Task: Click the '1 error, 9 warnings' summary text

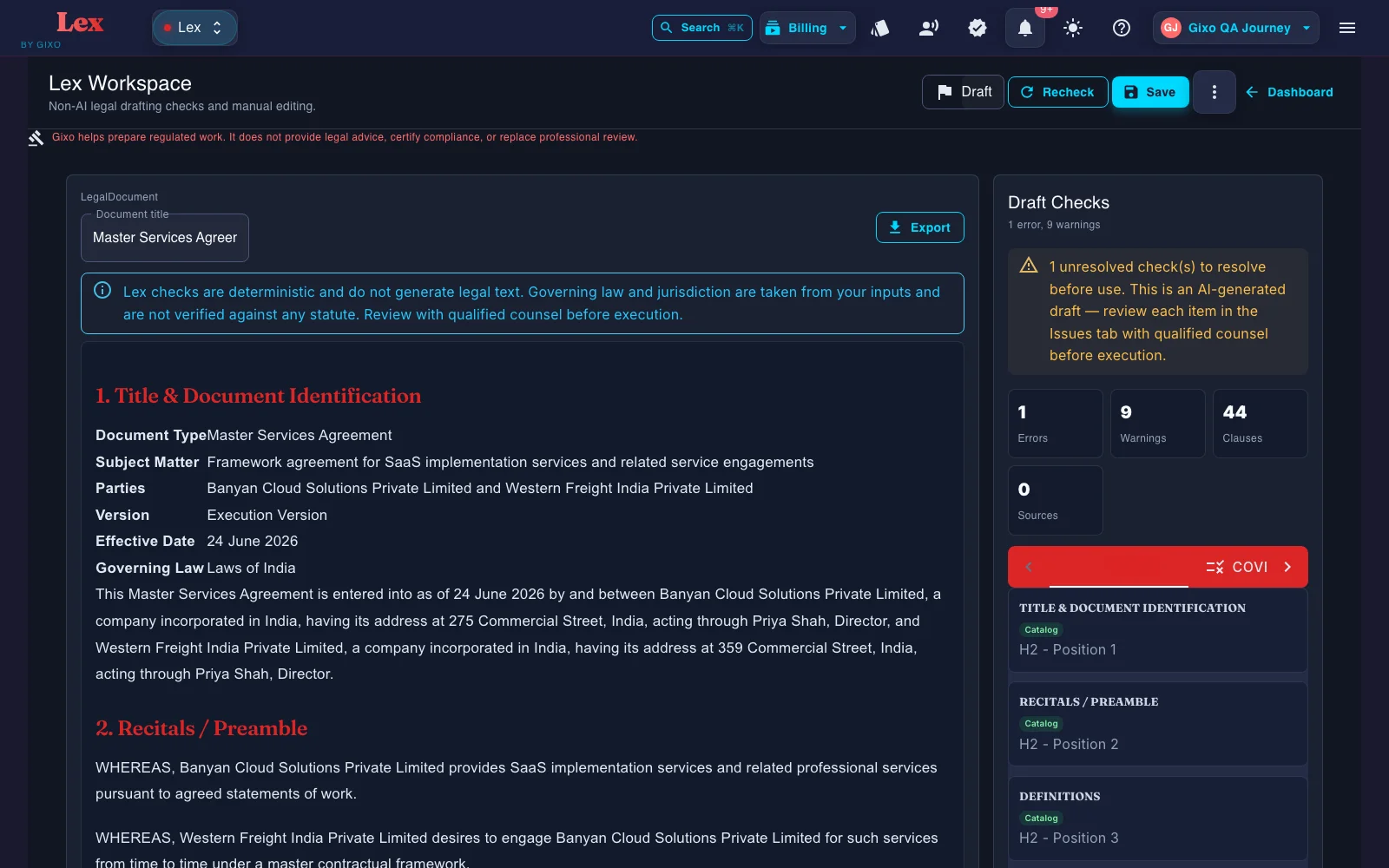Action: pos(1054,225)
